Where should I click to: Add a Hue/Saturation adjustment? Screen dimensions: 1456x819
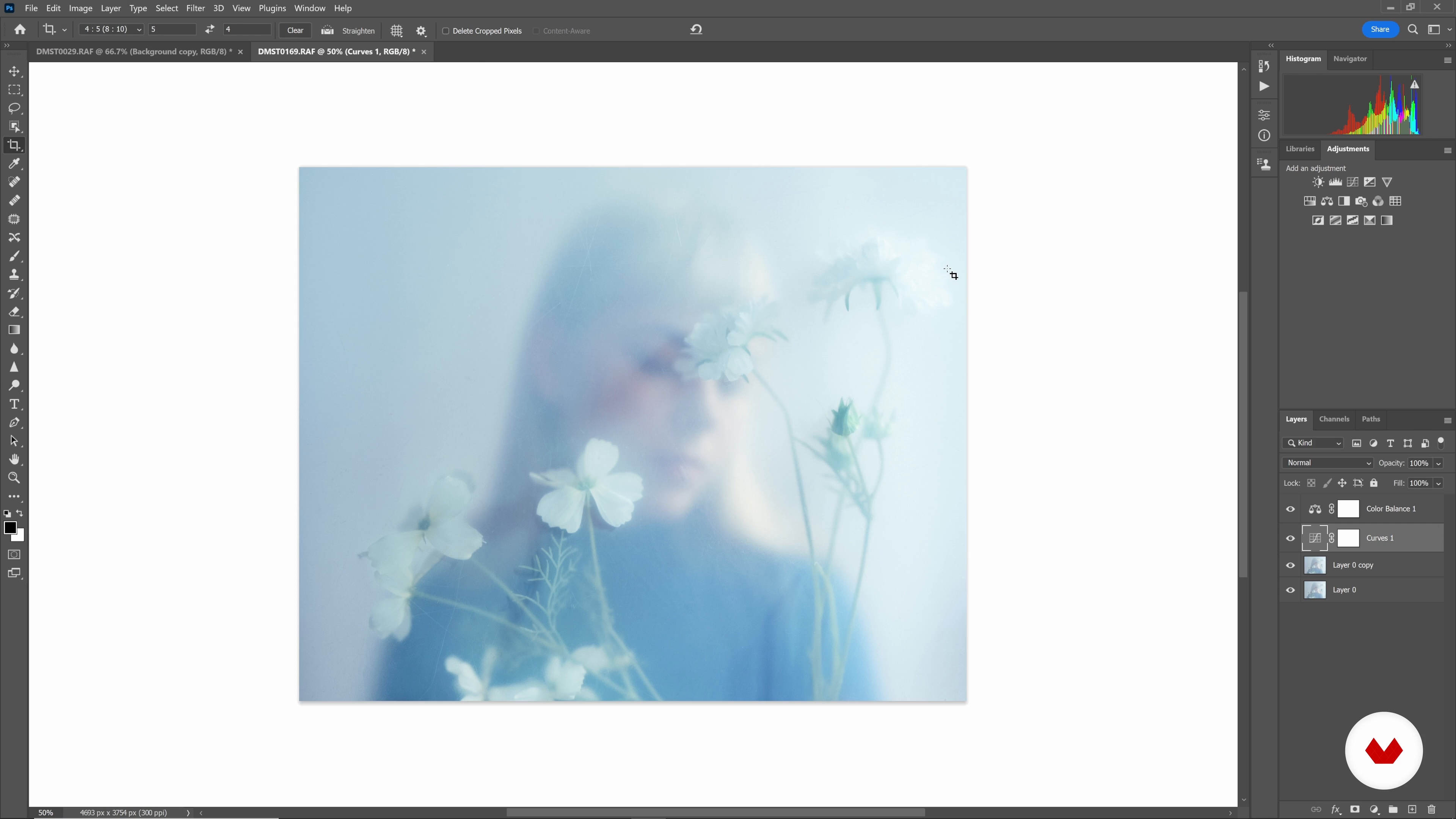click(1310, 201)
